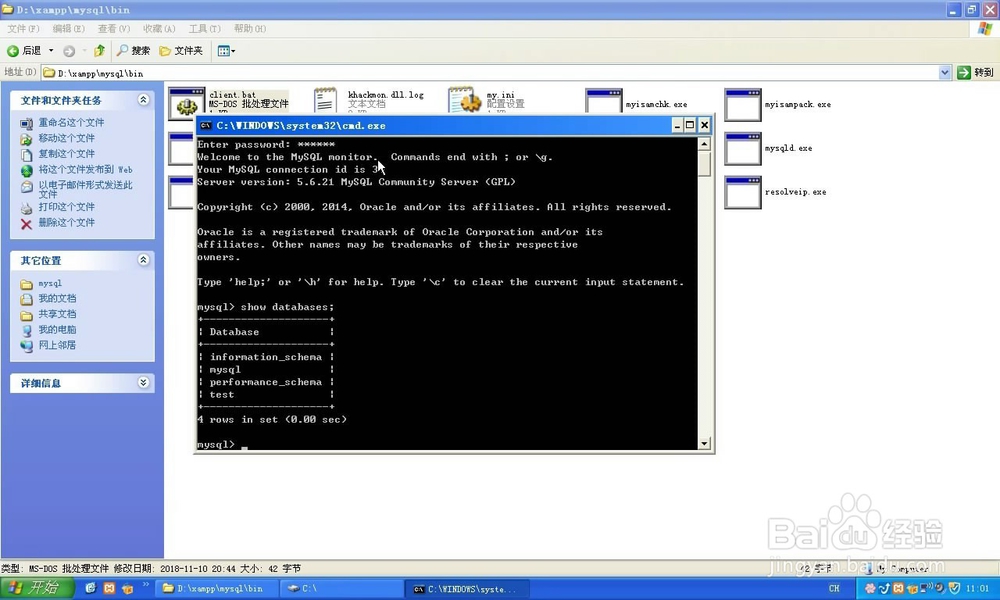The width and height of the screenshot is (1000, 600).
Task: Click 复制这个文件 task link
Action: click(66, 154)
